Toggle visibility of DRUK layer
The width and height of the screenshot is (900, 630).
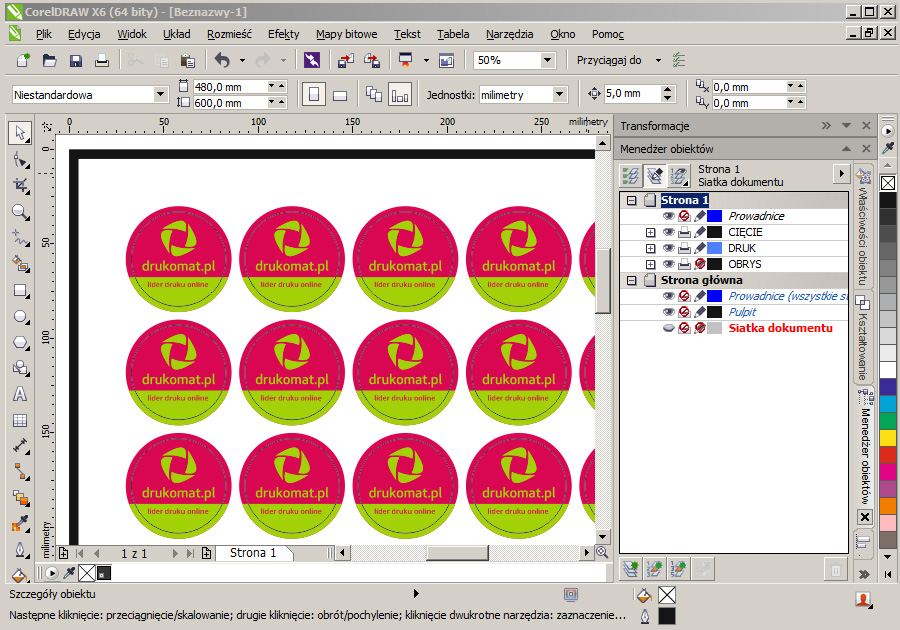(668, 248)
